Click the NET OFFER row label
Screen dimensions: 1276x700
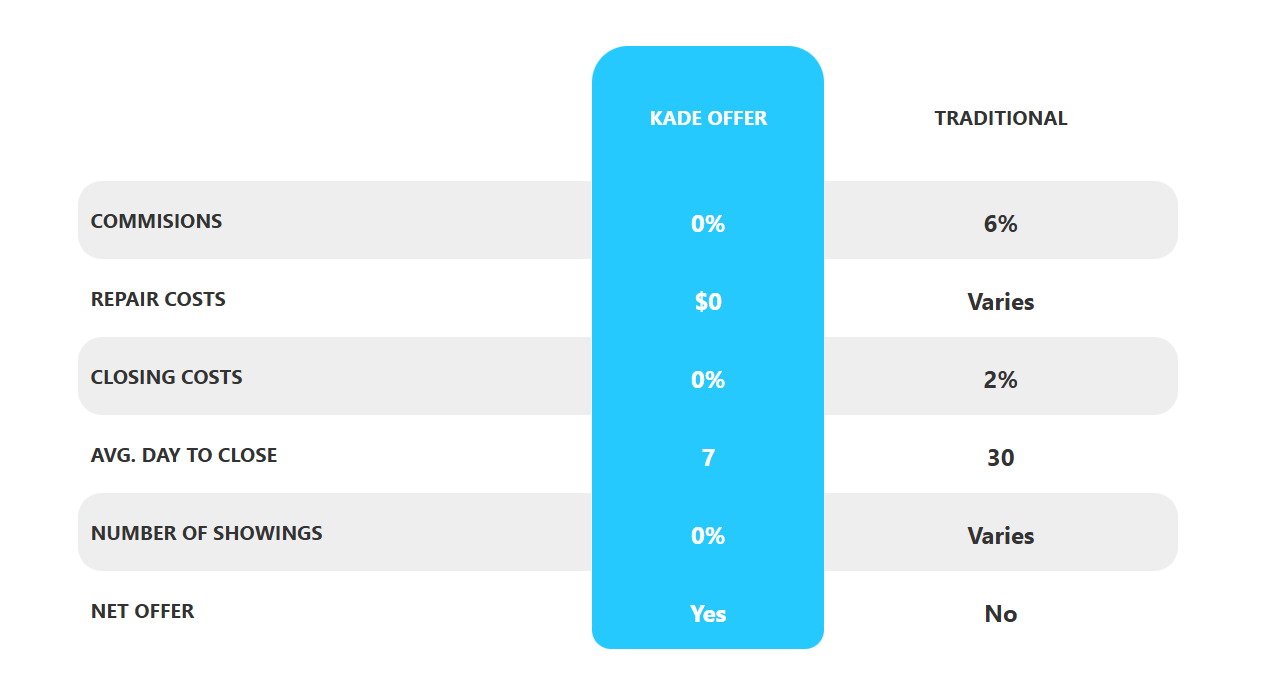[143, 611]
